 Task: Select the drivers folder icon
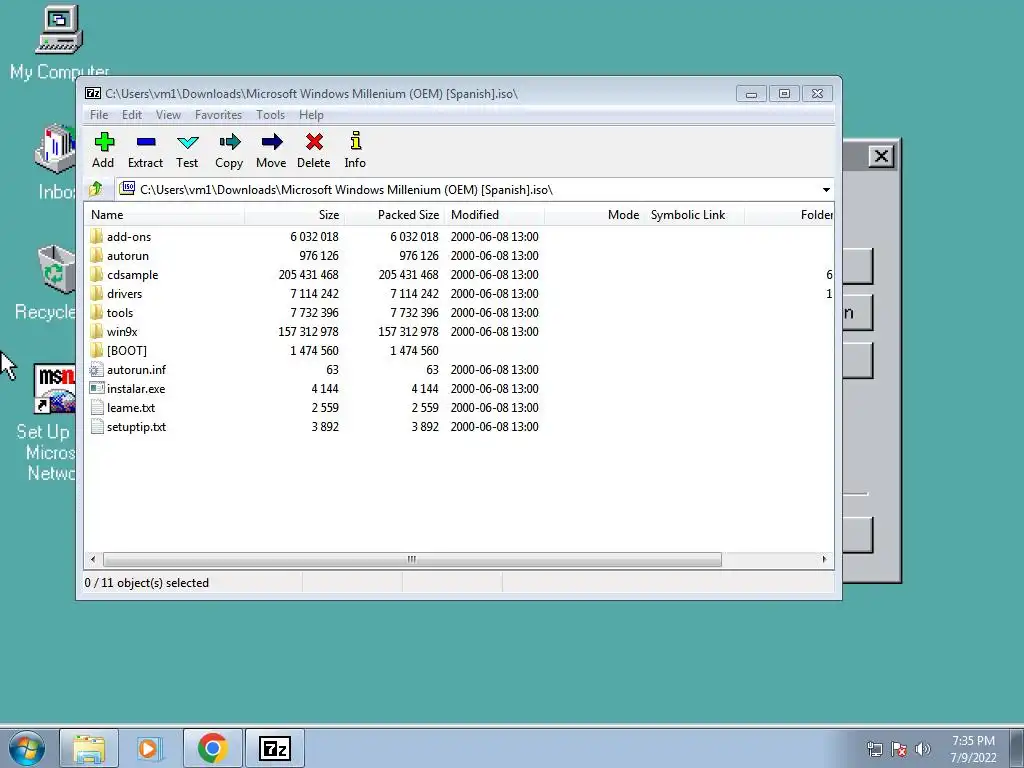pyautogui.click(x=97, y=293)
